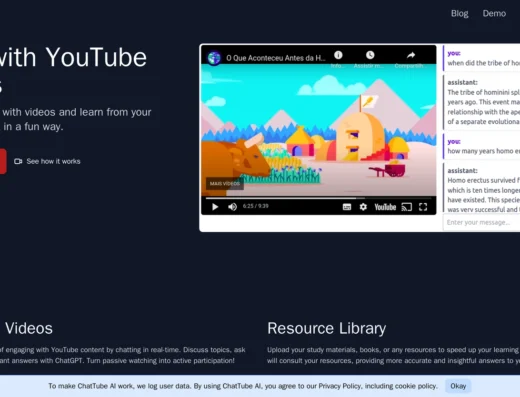Image resolution: width=520 pixels, height=397 pixels.
Task: Cast the video to another device
Action: [x=406, y=207]
